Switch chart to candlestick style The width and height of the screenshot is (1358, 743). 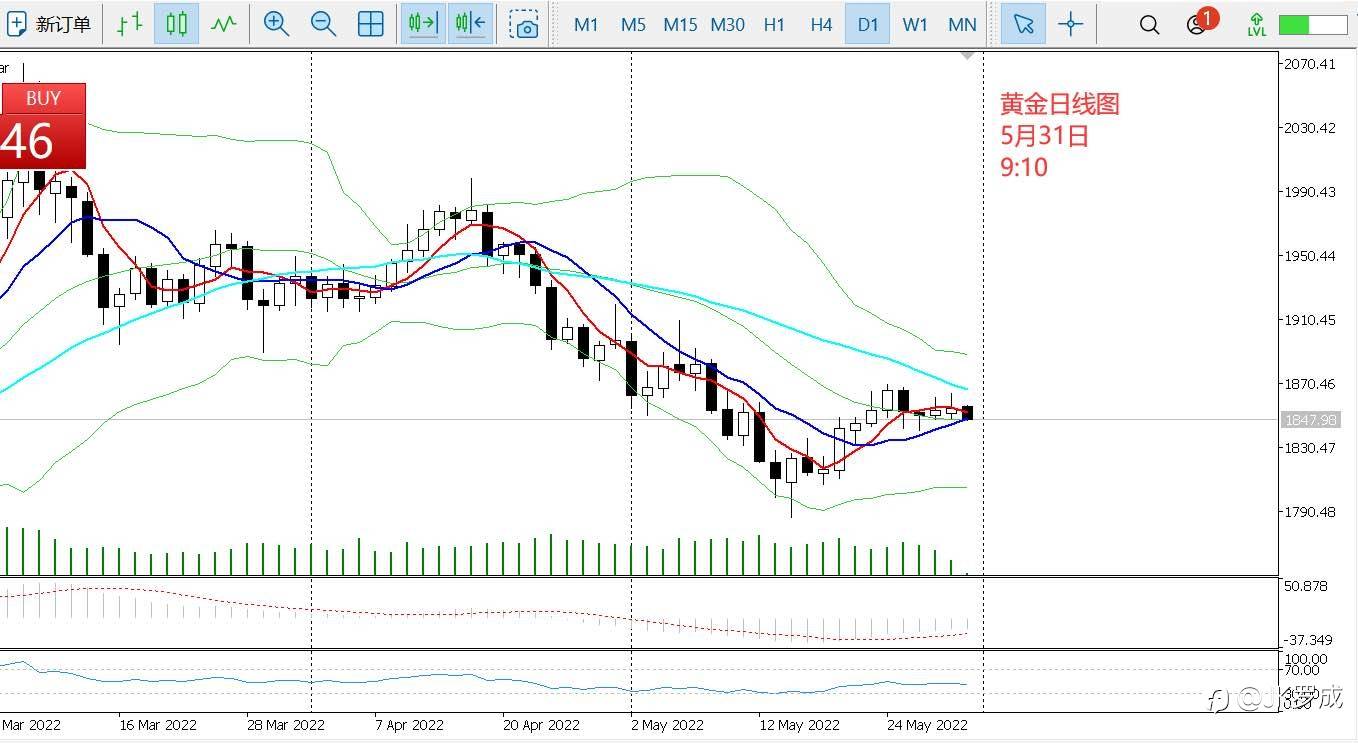click(x=176, y=24)
